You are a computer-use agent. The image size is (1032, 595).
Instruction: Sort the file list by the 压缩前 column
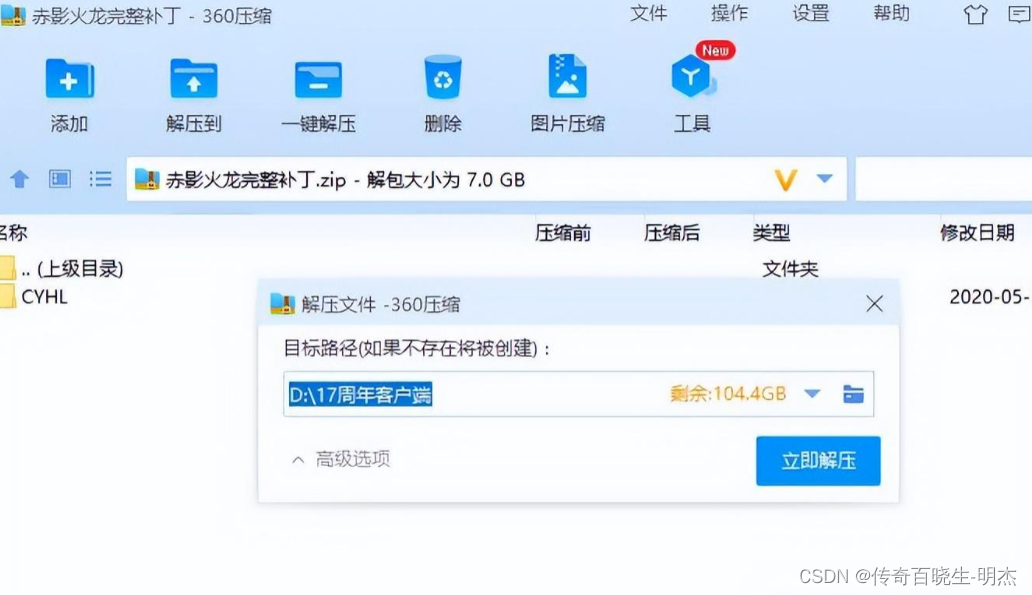[563, 232]
